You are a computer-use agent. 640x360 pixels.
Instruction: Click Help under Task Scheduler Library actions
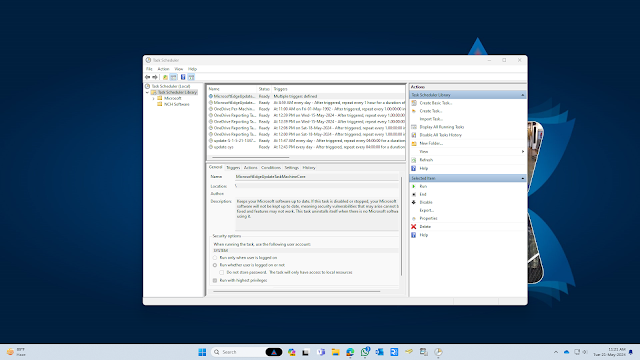click(424, 168)
